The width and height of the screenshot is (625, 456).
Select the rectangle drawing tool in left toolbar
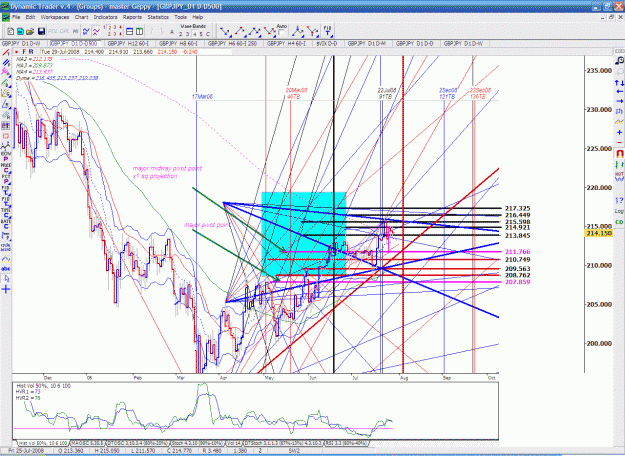tap(6, 136)
